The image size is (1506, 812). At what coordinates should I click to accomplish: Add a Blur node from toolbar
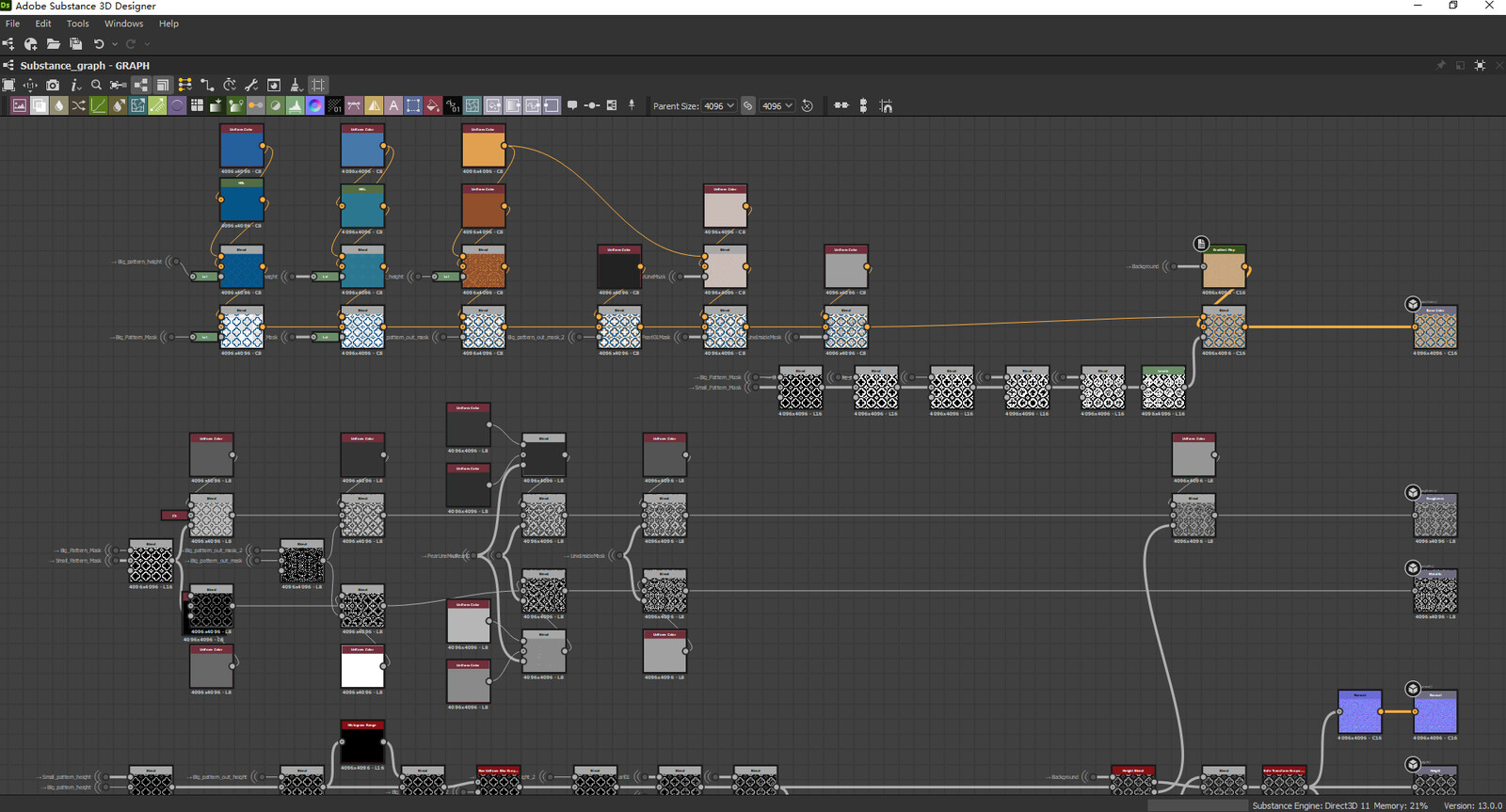click(x=58, y=105)
